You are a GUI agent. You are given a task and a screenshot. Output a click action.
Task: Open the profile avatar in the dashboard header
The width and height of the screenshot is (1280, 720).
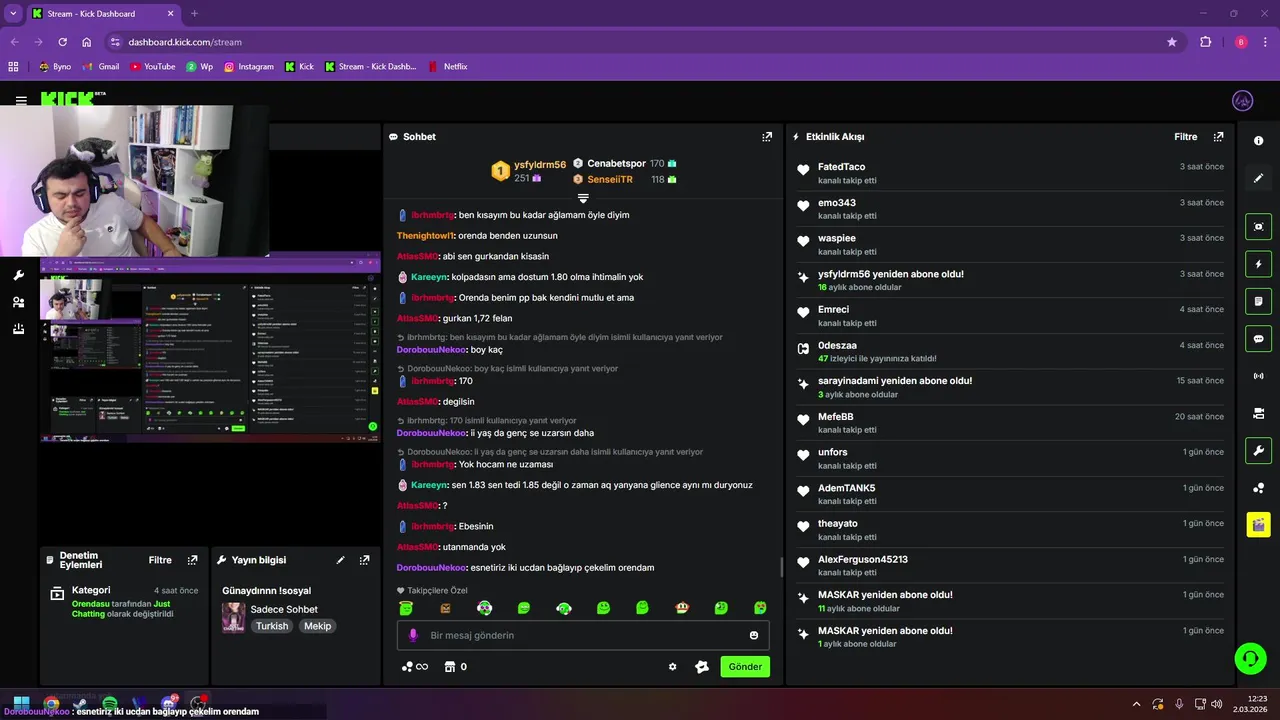pyautogui.click(x=1243, y=101)
